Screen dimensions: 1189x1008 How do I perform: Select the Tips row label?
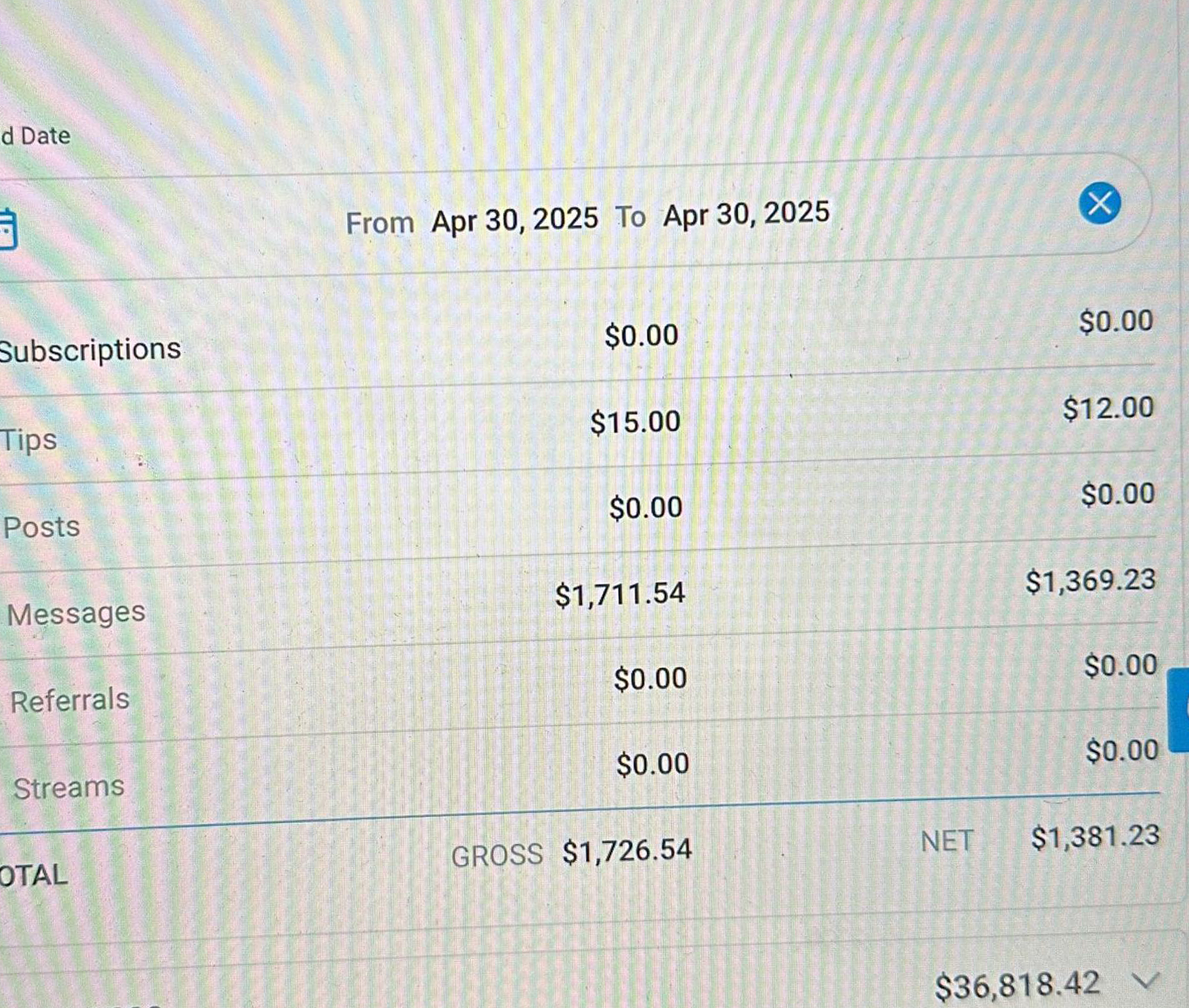tap(29, 440)
